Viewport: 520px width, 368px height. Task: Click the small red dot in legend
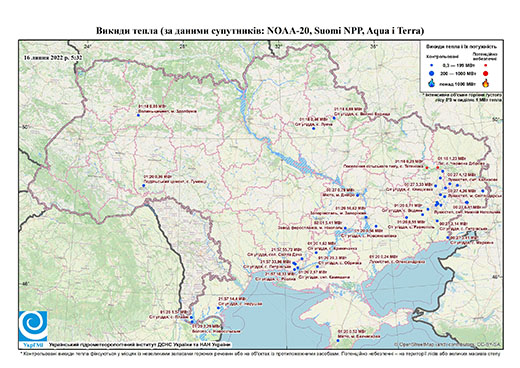(486, 65)
